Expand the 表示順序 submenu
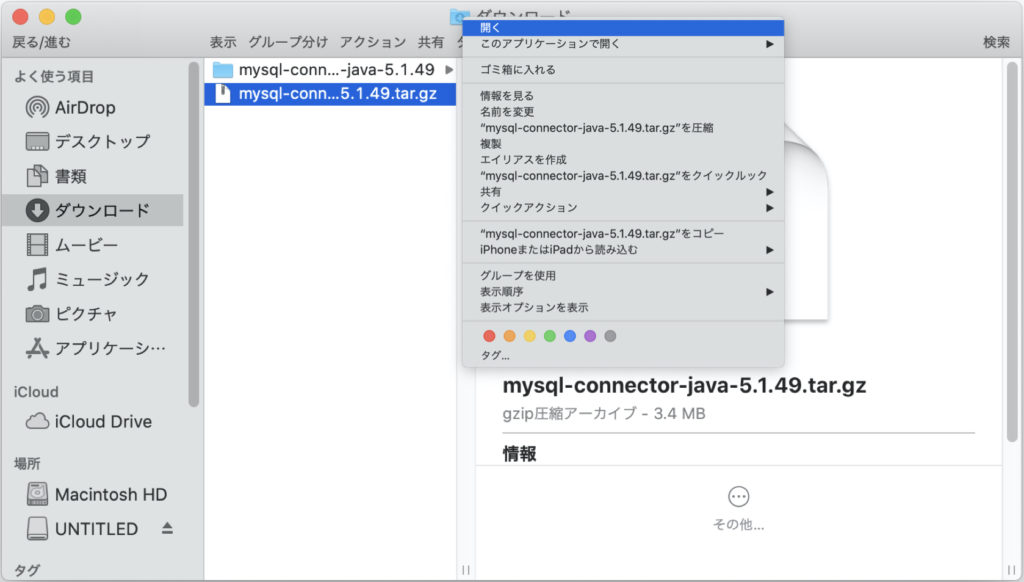1024x582 pixels. point(770,292)
